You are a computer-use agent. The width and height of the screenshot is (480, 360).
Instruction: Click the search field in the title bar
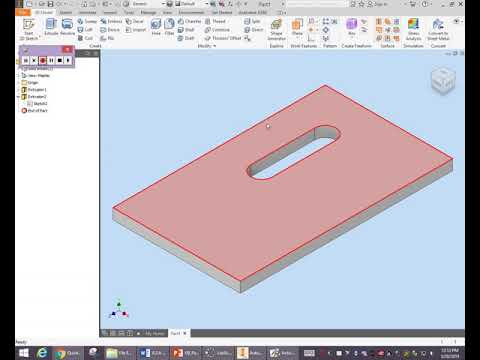tap(317, 4)
